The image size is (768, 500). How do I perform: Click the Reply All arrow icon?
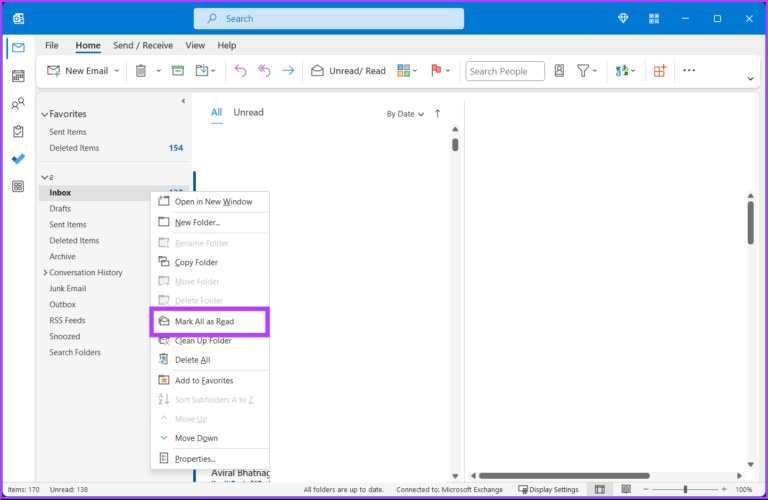pyautogui.click(x=264, y=71)
